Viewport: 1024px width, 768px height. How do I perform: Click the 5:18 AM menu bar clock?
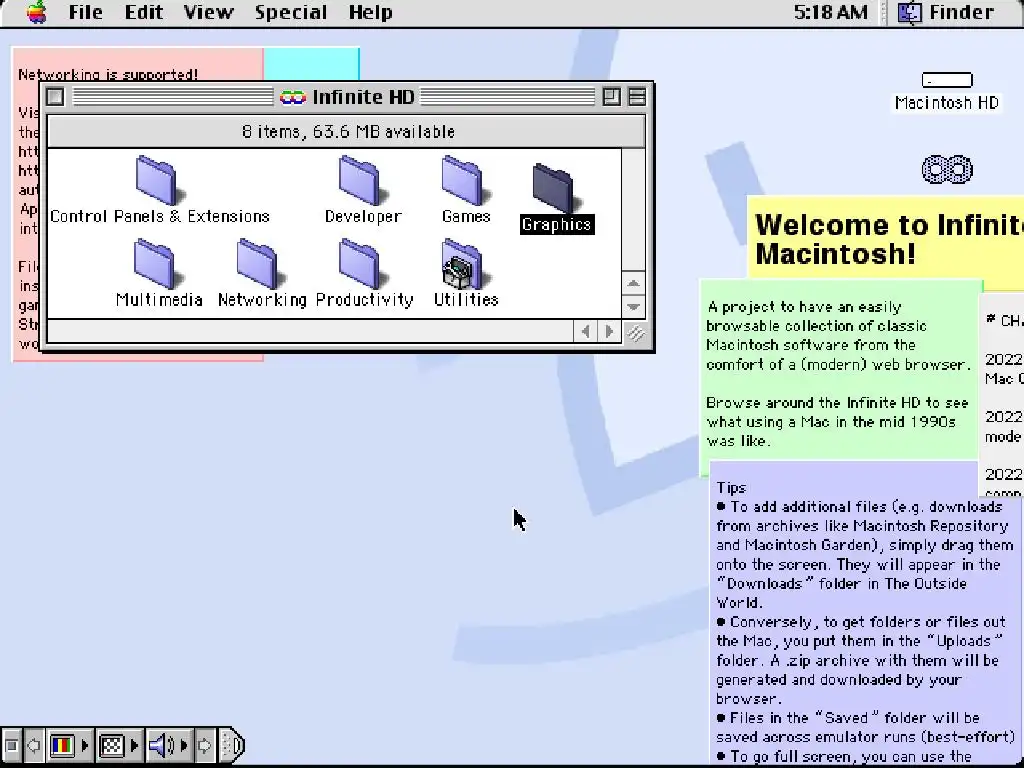(x=831, y=12)
